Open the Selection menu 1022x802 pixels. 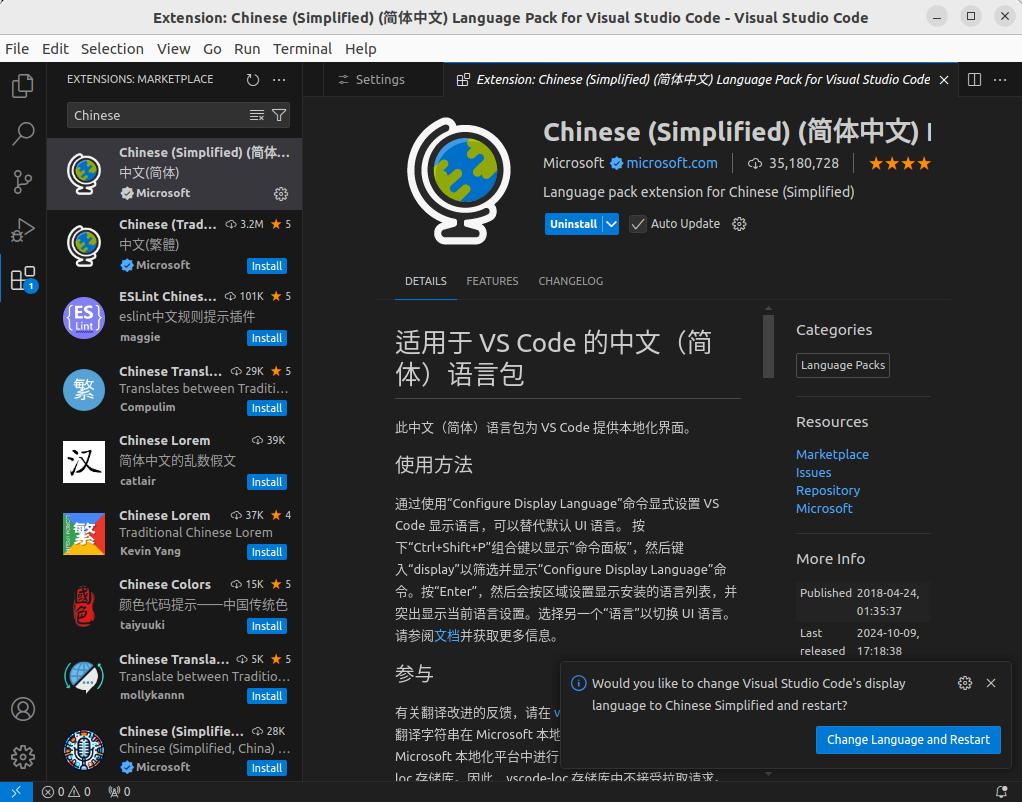pos(112,49)
